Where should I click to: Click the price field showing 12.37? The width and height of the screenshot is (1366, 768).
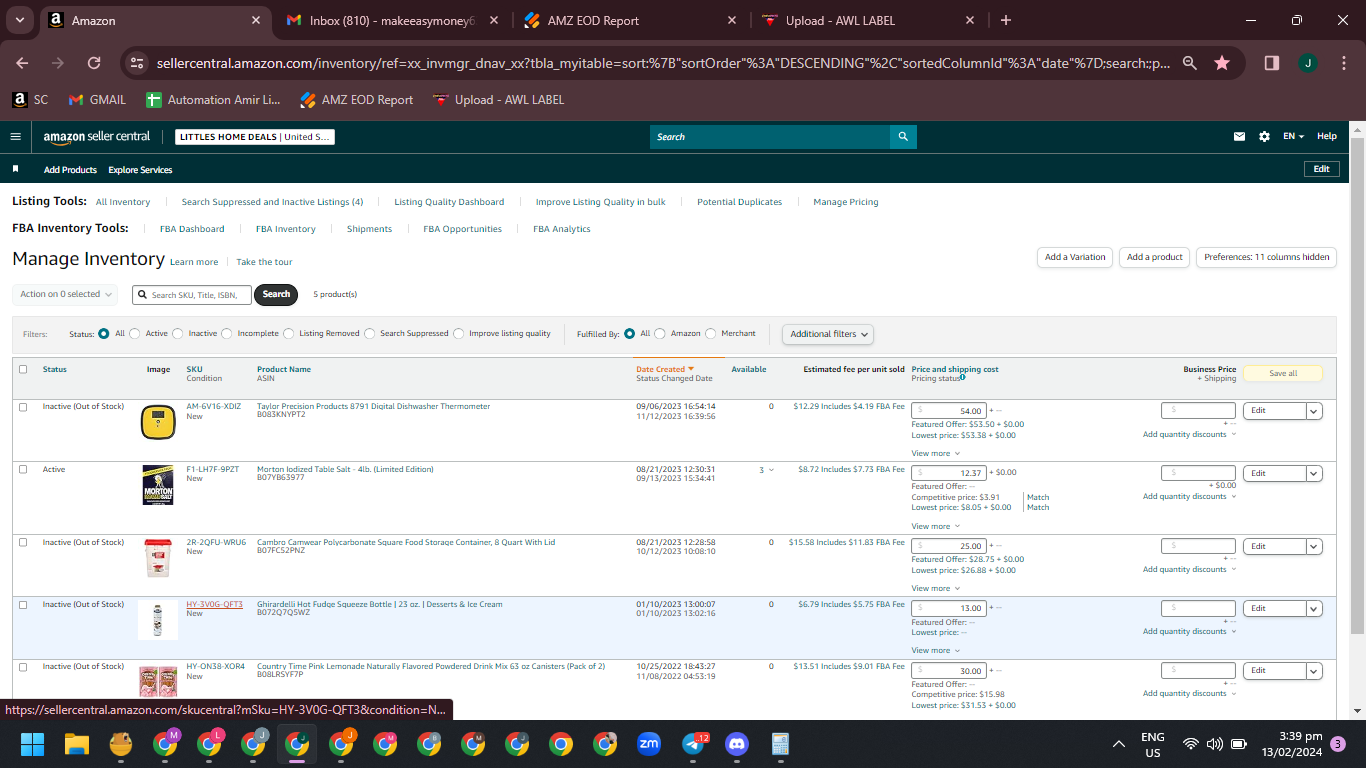click(949, 473)
